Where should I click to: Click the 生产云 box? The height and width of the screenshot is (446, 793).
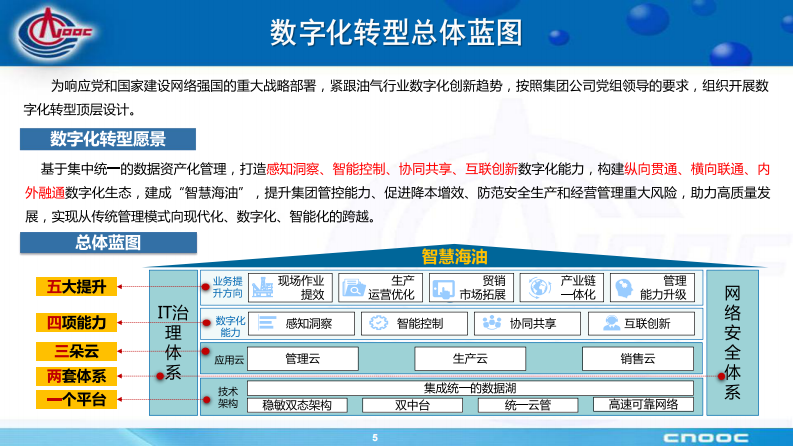coord(470,359)
